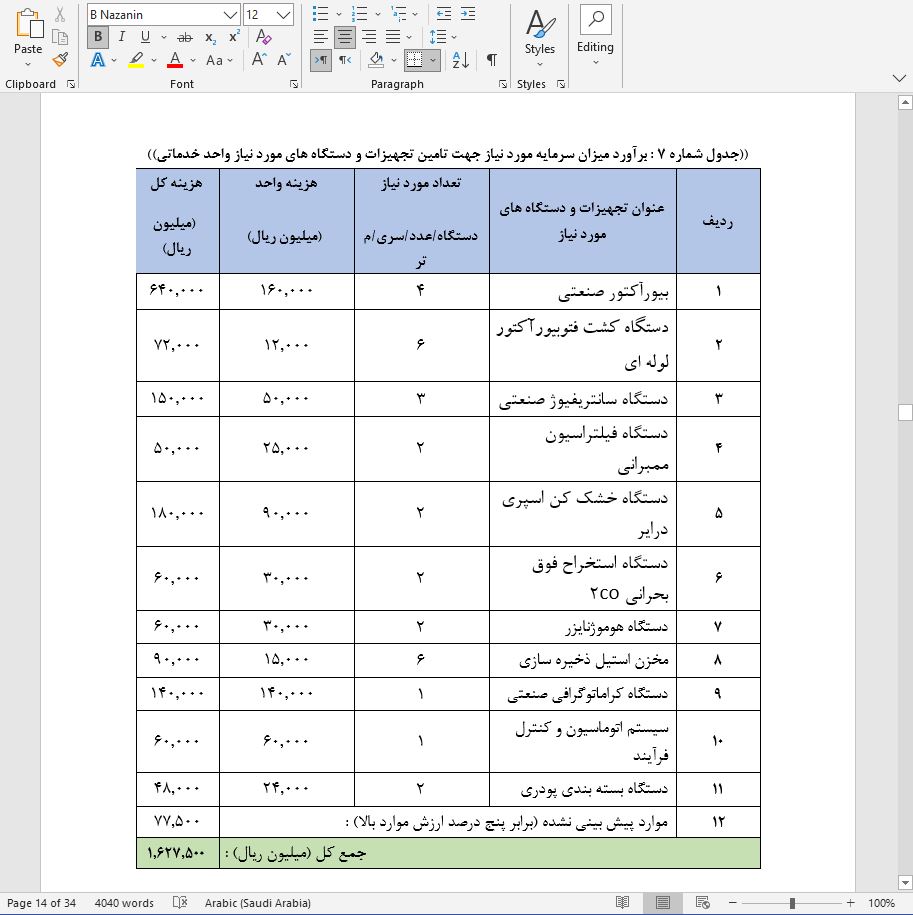The width and height of the screenshot is (913, 915).
Task: Show paragraph marks with the pilcrow icon
Action: (x=491, y=60)
